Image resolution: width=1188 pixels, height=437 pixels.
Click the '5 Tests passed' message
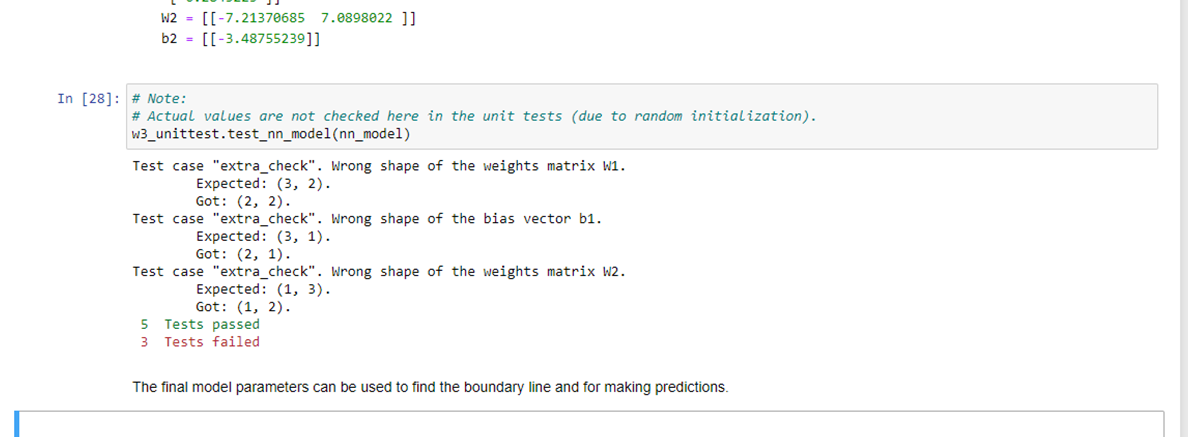tap(200, 324)
